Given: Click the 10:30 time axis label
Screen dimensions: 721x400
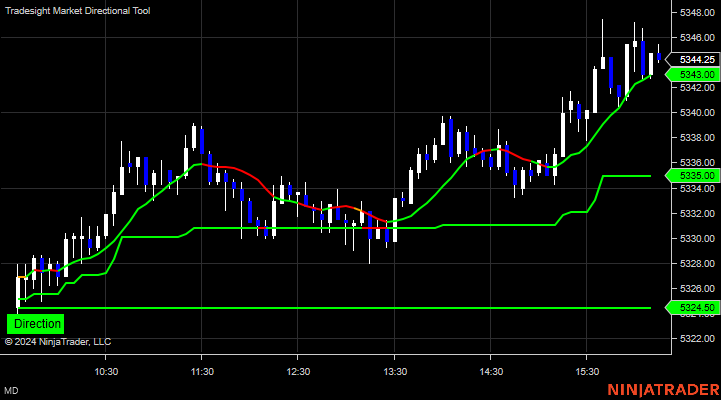Looking at the screenshot, I should [106, 371].
